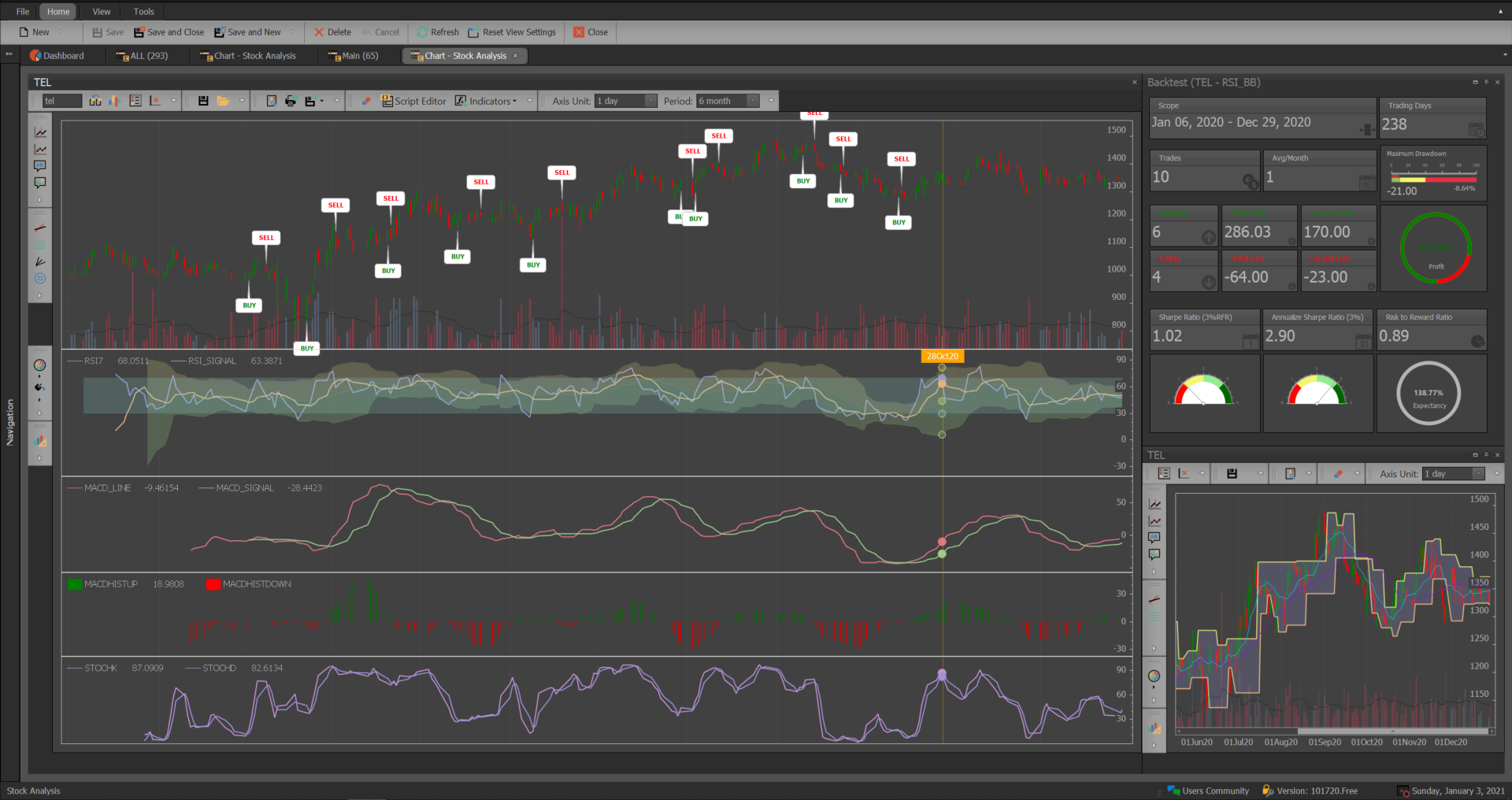Screen dimensions: 1512x800
Task: Toggle the MACDHISTUP green legend swatch
Action: point(76,583)
